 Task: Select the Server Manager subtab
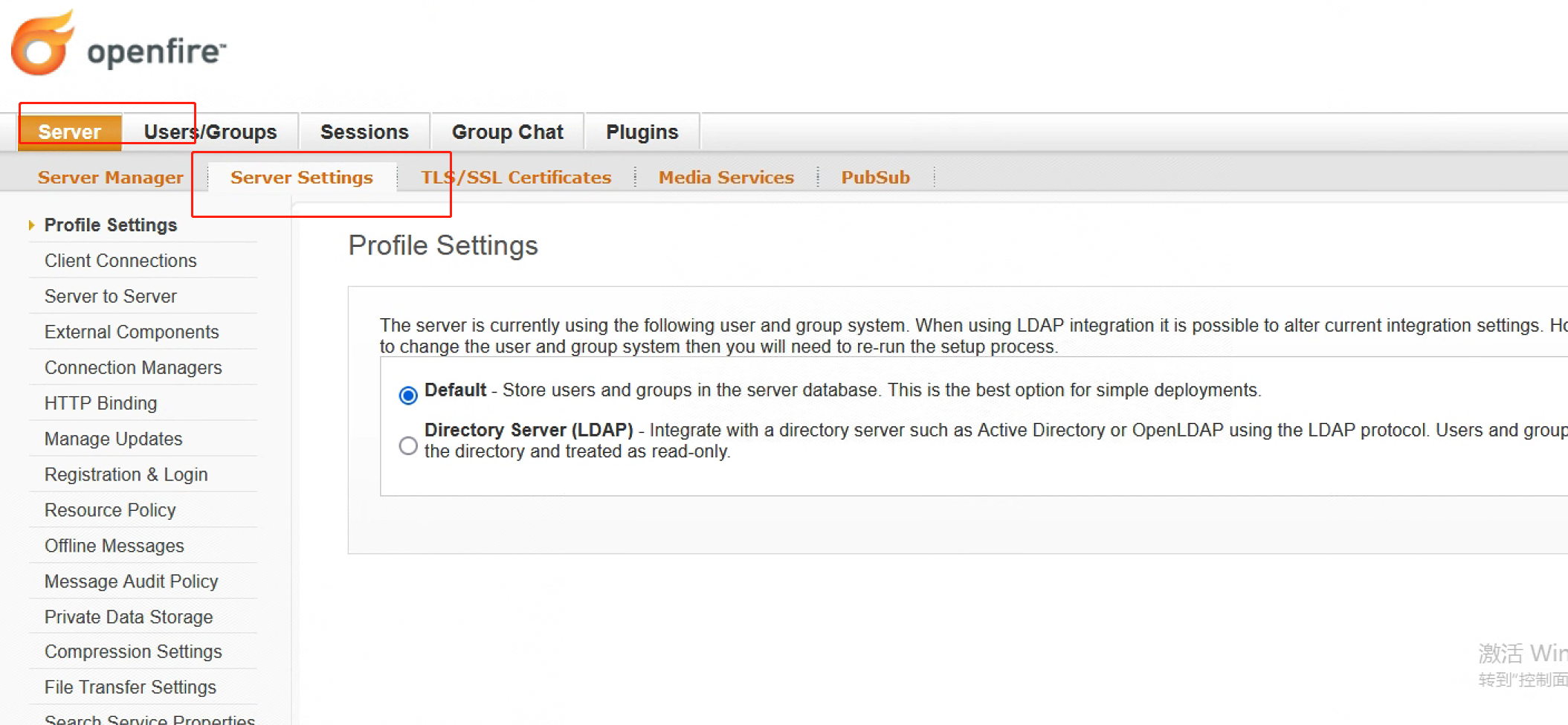[x=111, y=177]
